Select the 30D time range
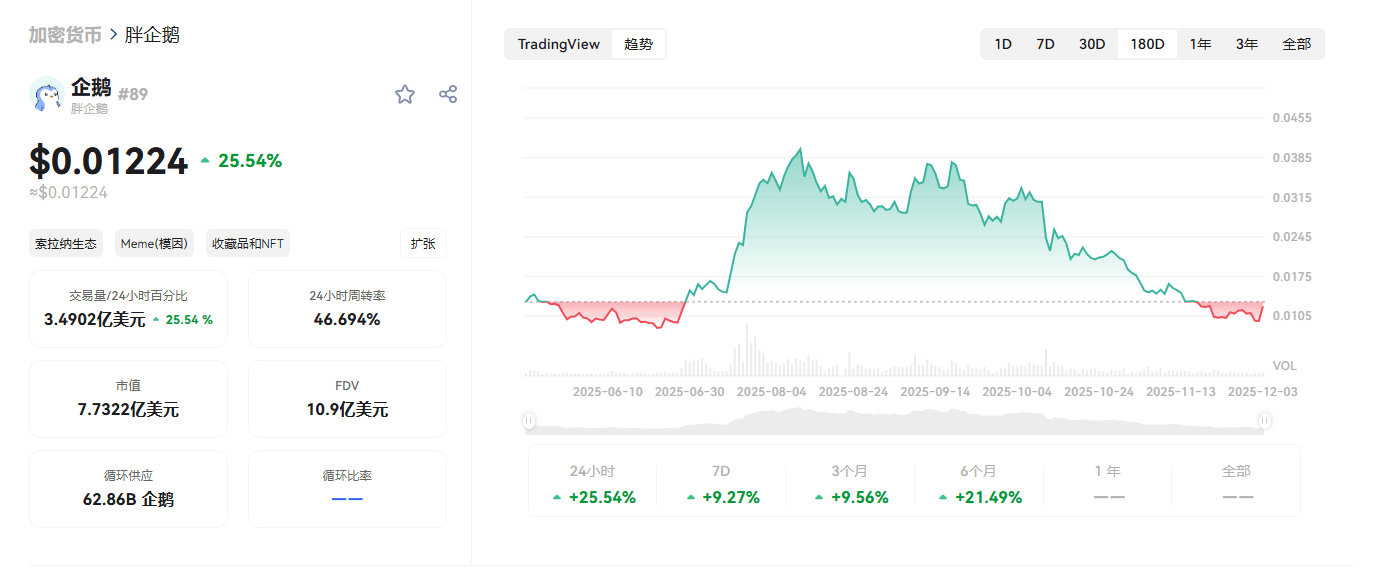The width and height of the screenshot is (1383, 573). (x=1092, y=44)
